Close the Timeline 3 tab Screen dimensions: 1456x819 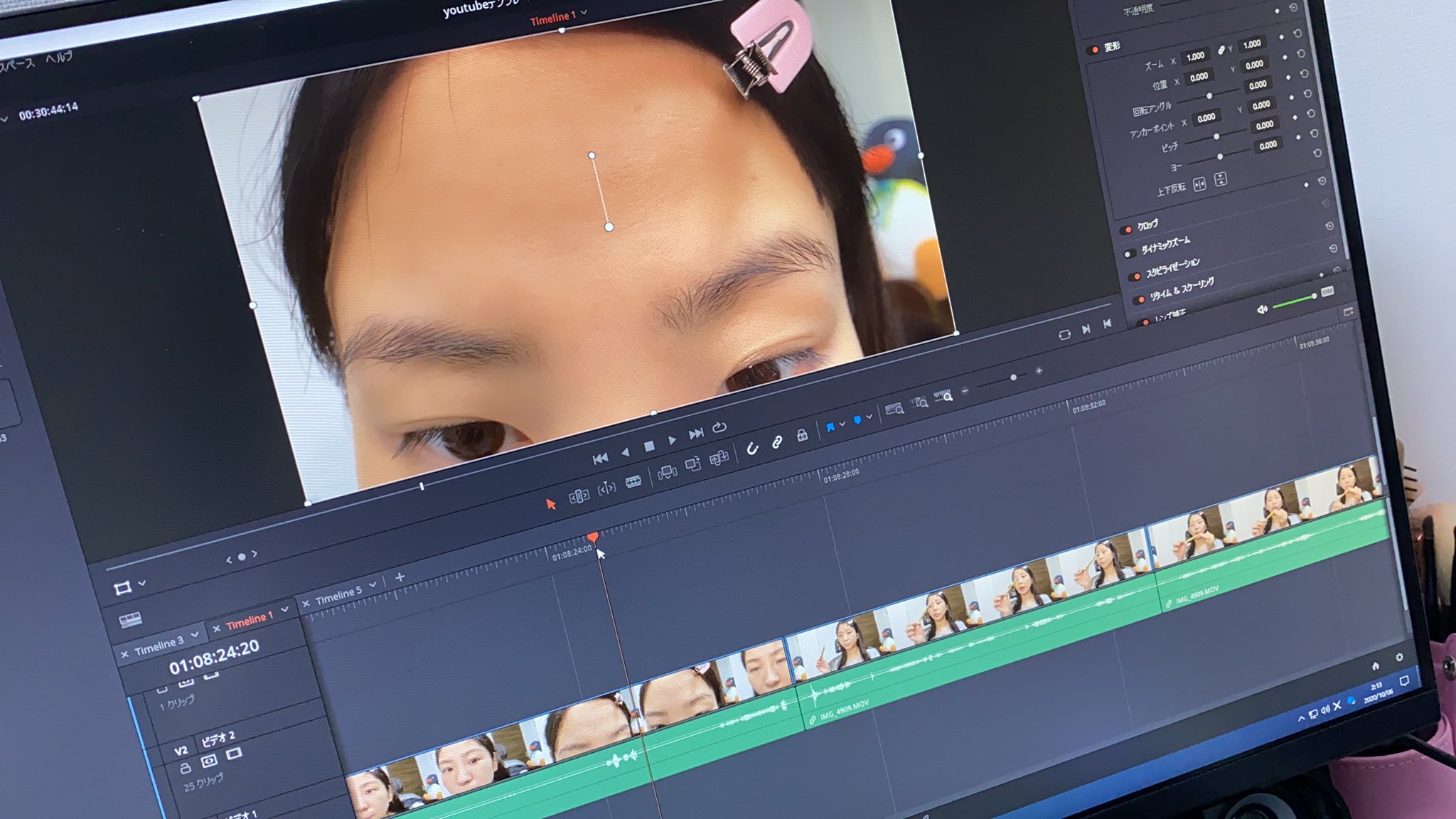point(124,654)
